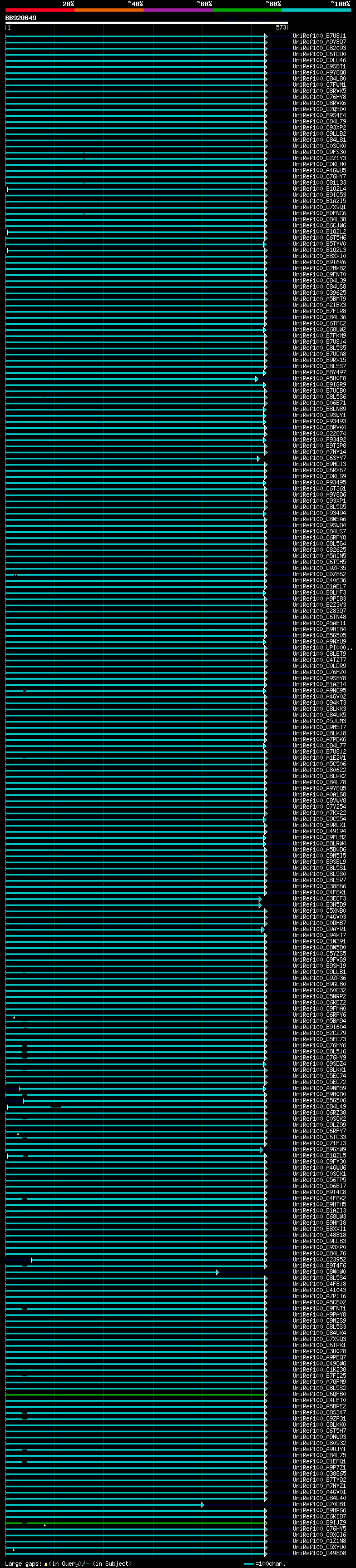Select hit UniRef100_B5G505
Image resolution: width=356 pixels, height=1568 pixels.
click(x=319, y=635)
